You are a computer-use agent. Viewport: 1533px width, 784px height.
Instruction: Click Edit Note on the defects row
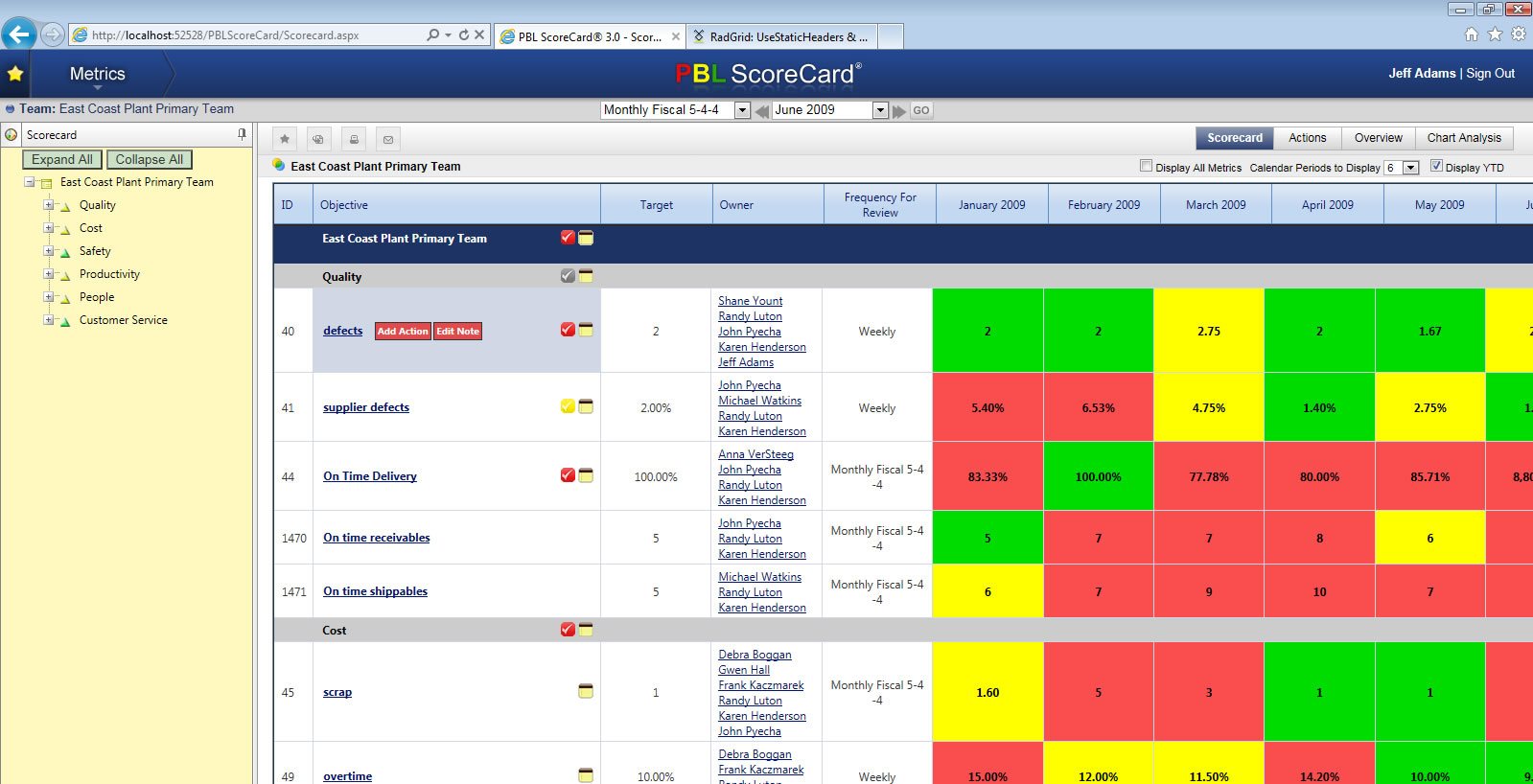[458, 332]
